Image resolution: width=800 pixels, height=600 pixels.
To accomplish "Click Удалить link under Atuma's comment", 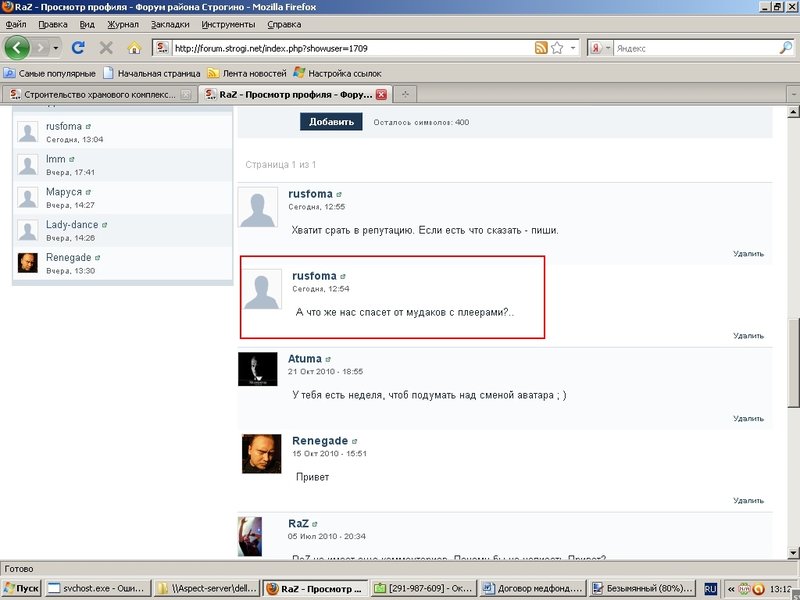I will click(x=748, y=418).
